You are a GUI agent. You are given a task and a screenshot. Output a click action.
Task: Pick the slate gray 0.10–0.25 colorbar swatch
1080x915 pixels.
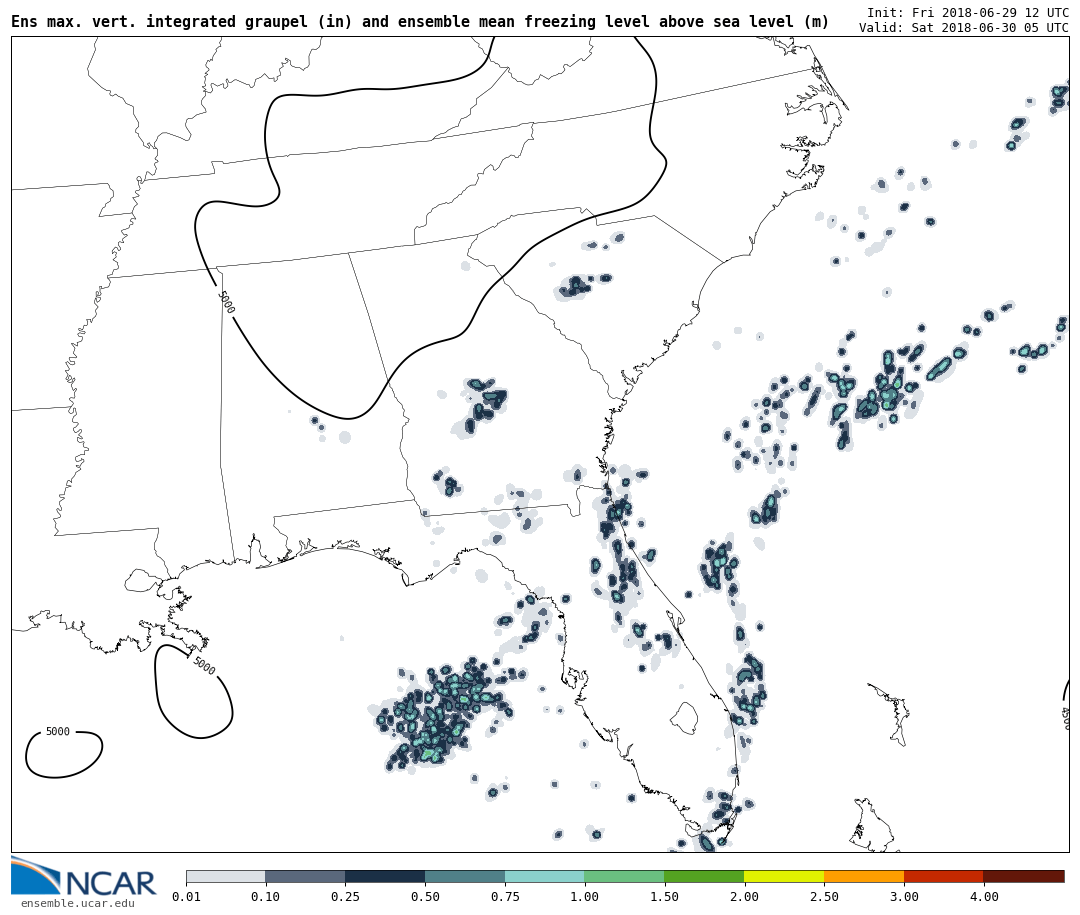pos(305,876)
